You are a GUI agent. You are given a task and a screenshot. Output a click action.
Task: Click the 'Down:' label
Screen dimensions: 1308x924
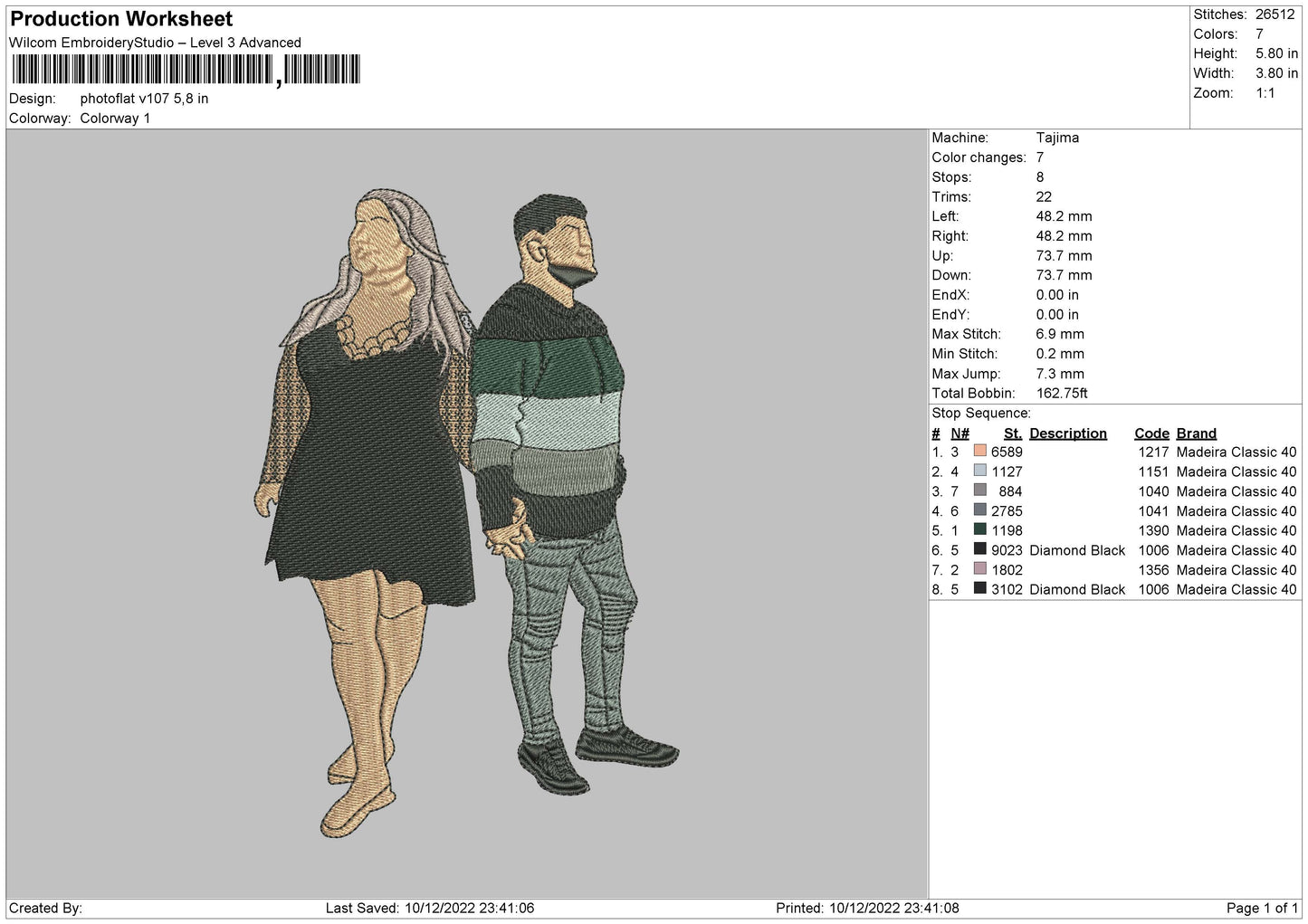(950, 275)
